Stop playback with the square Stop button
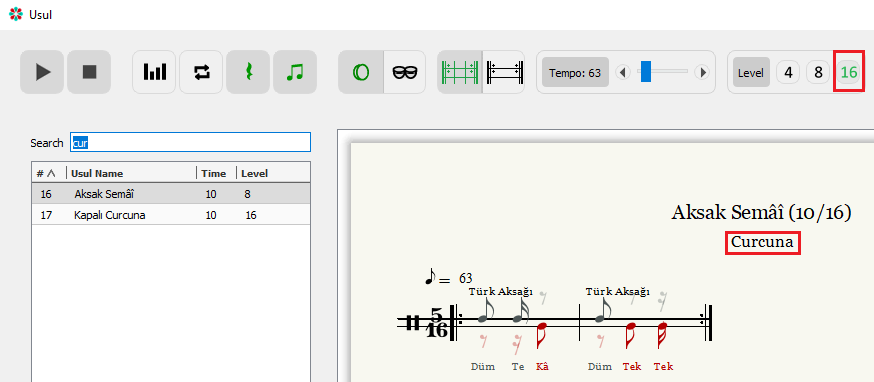The image size is (874, 382). (x=89, y=72)
